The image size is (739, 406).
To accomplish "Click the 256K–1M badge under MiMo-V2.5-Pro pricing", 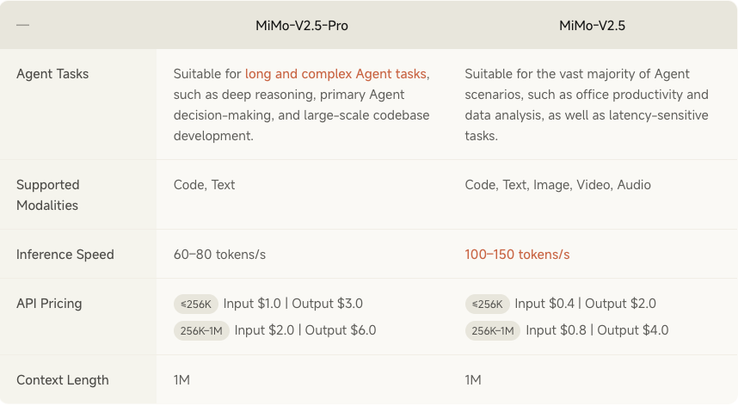I will tap(201, 331).
